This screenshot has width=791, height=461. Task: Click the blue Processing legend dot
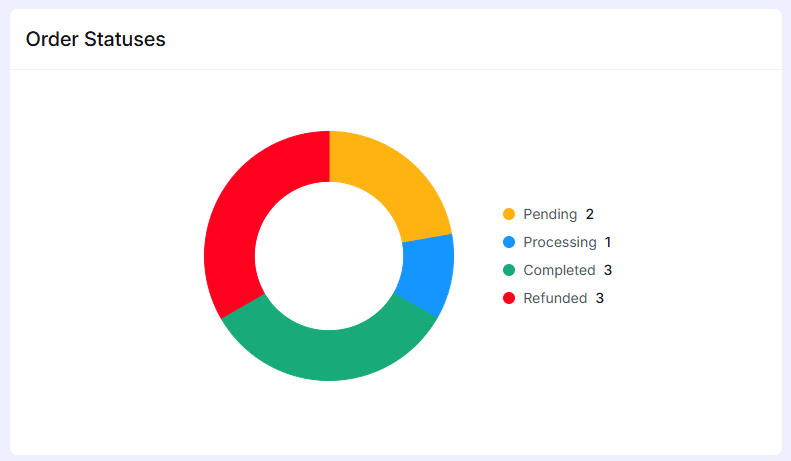[509, 242]
